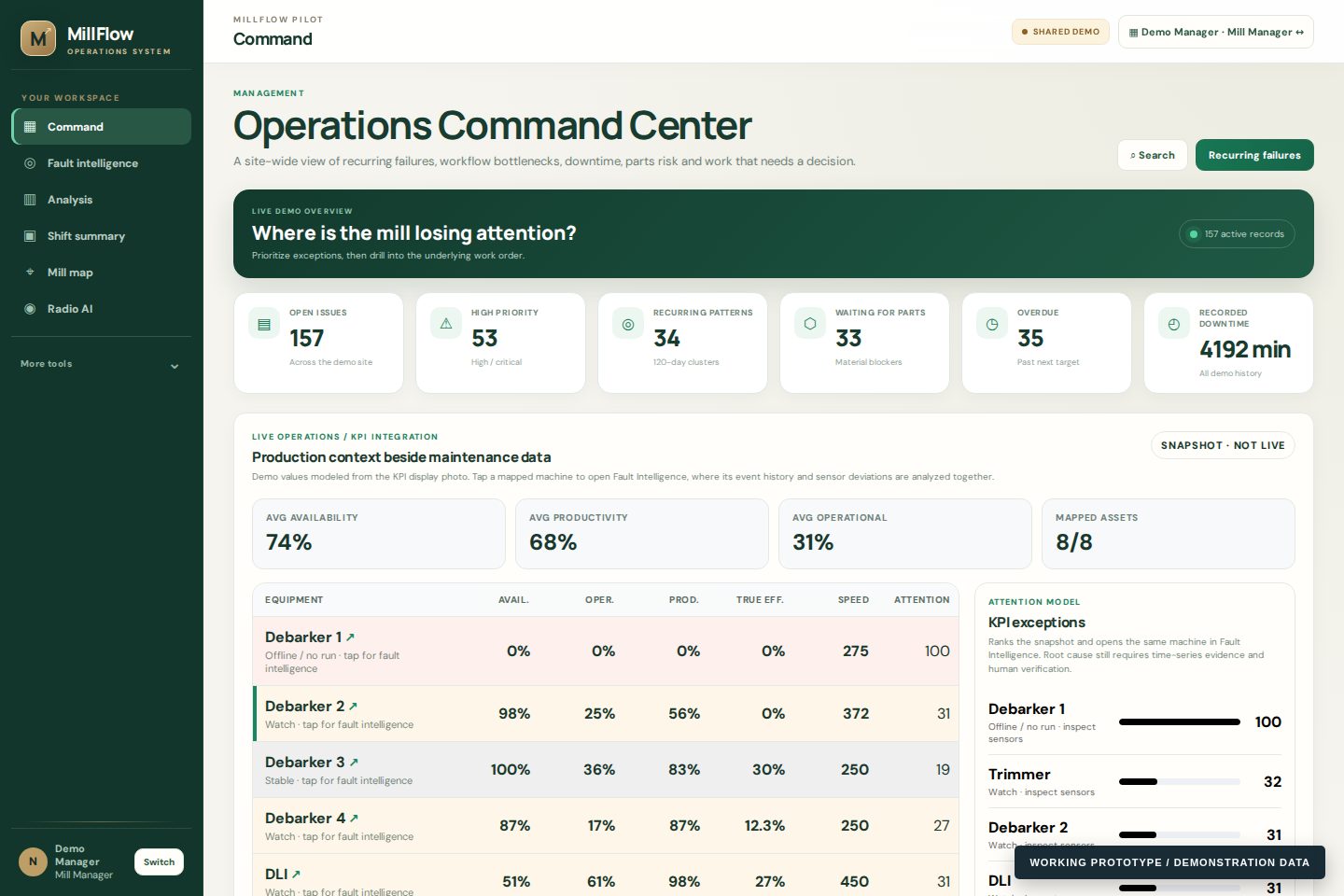
Task: Open the Analysis page from sidebar
Action: [101, 200]
